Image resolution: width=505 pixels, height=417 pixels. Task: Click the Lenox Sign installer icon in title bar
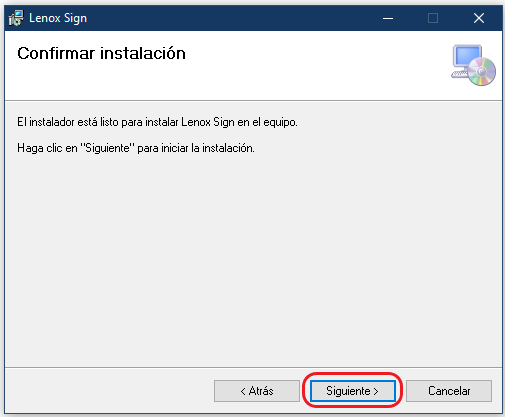[16, 18]
